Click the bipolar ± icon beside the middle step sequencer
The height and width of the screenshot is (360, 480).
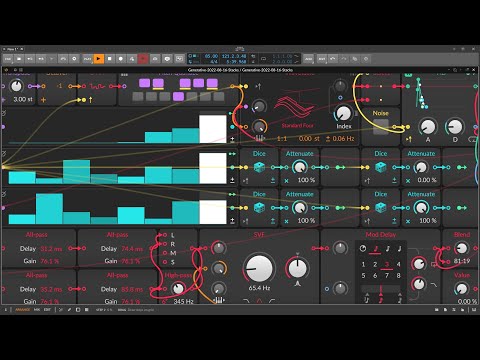tap(232, 180)
